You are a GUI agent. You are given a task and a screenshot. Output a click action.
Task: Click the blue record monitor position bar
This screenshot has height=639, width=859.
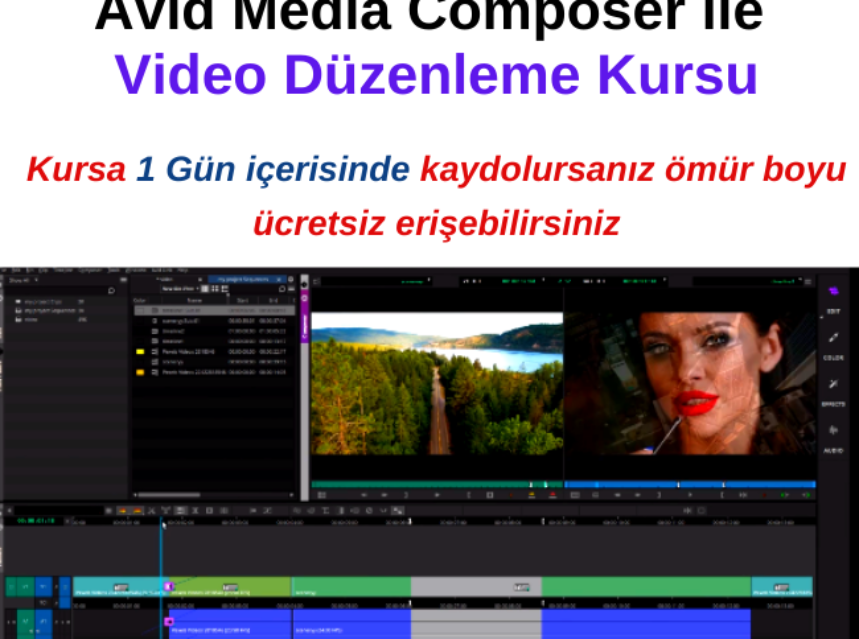[x=690, y=484]
